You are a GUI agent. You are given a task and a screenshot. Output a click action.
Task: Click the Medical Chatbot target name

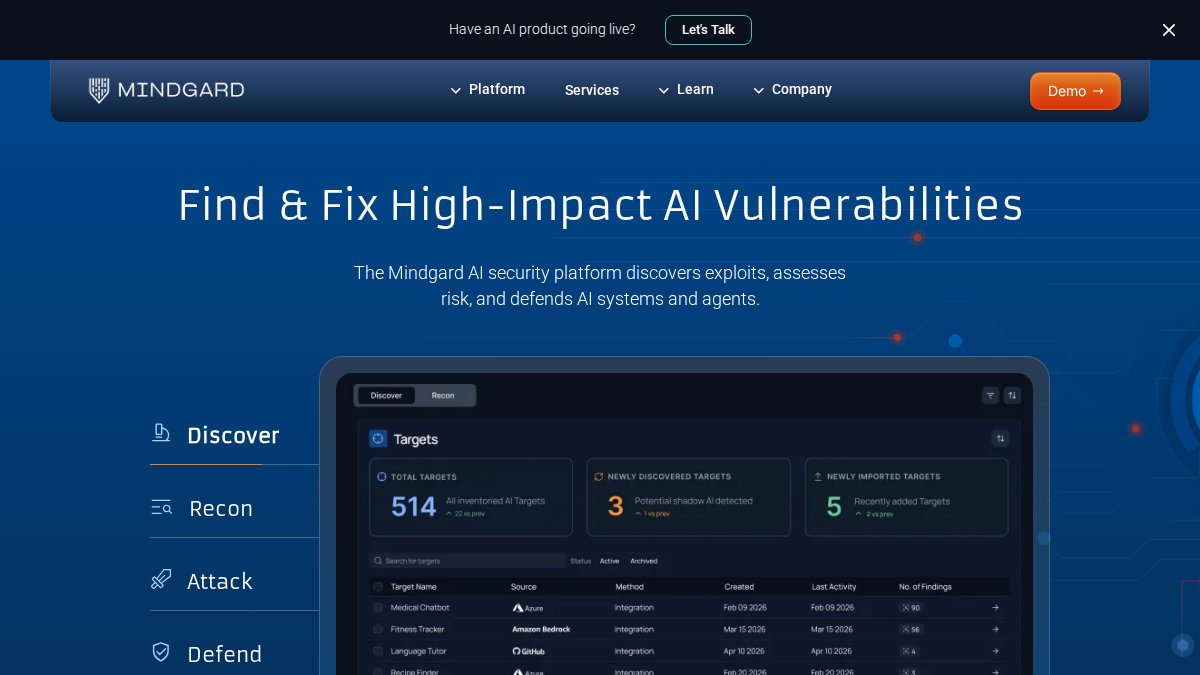(420, 608)
